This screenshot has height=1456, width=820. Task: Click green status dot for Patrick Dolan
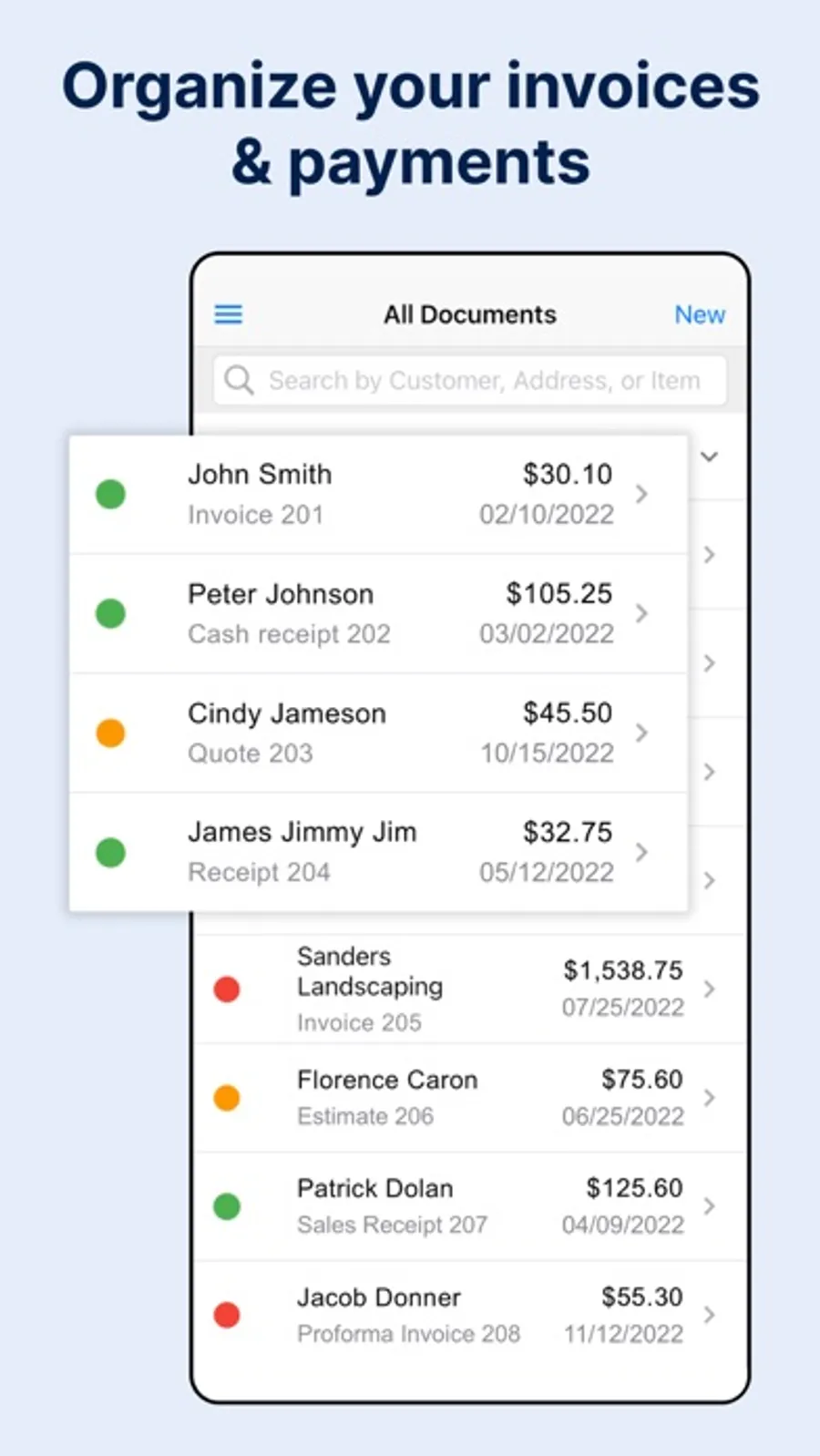[227, 1206]
